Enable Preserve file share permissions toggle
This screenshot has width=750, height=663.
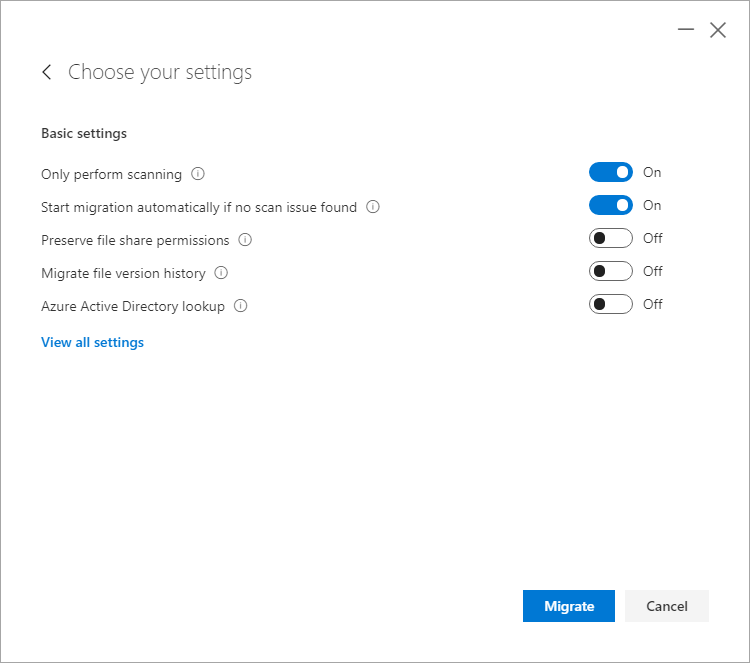click(611, 238)
